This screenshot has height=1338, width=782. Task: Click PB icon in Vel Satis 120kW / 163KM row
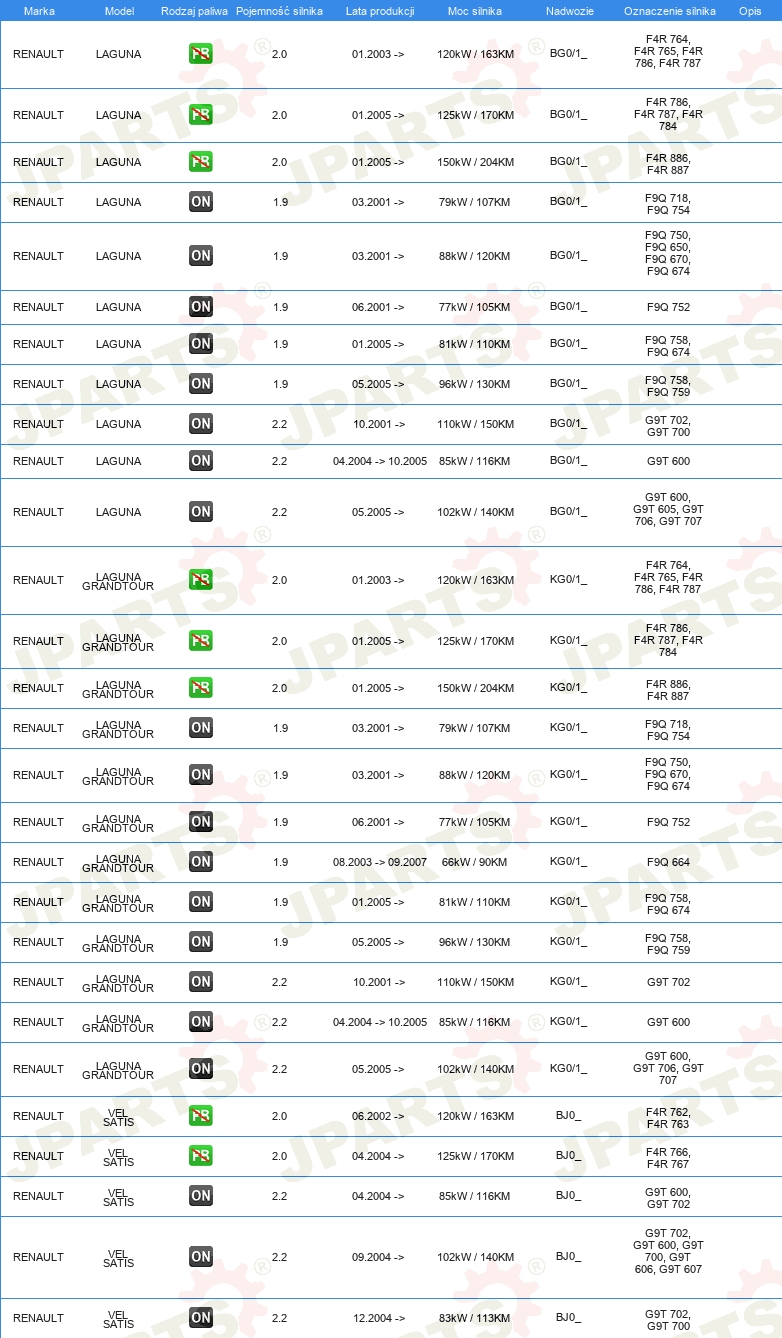tap(201, 1116)
